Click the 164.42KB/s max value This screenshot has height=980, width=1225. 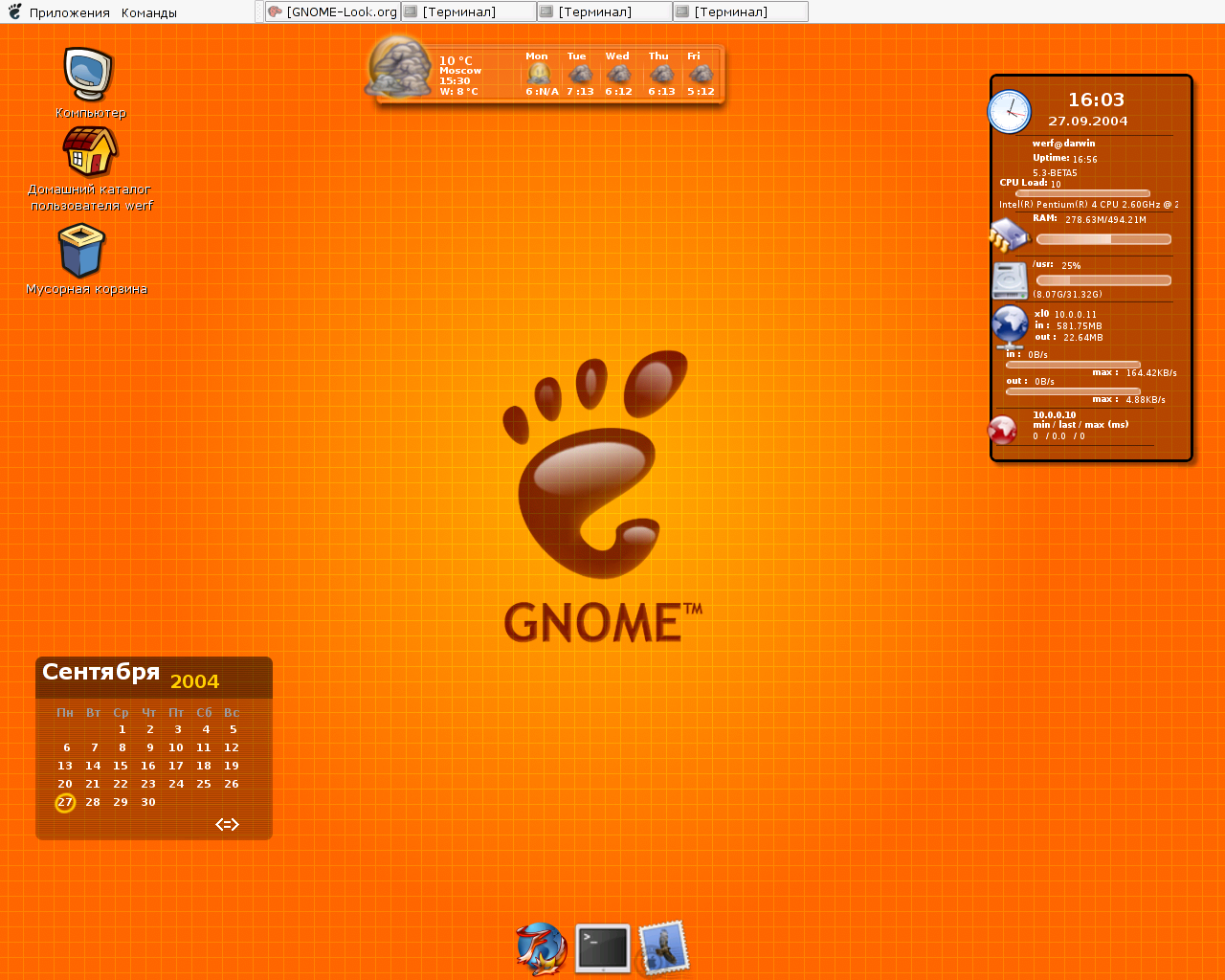pyautogui.click(x=1151, y=373)
